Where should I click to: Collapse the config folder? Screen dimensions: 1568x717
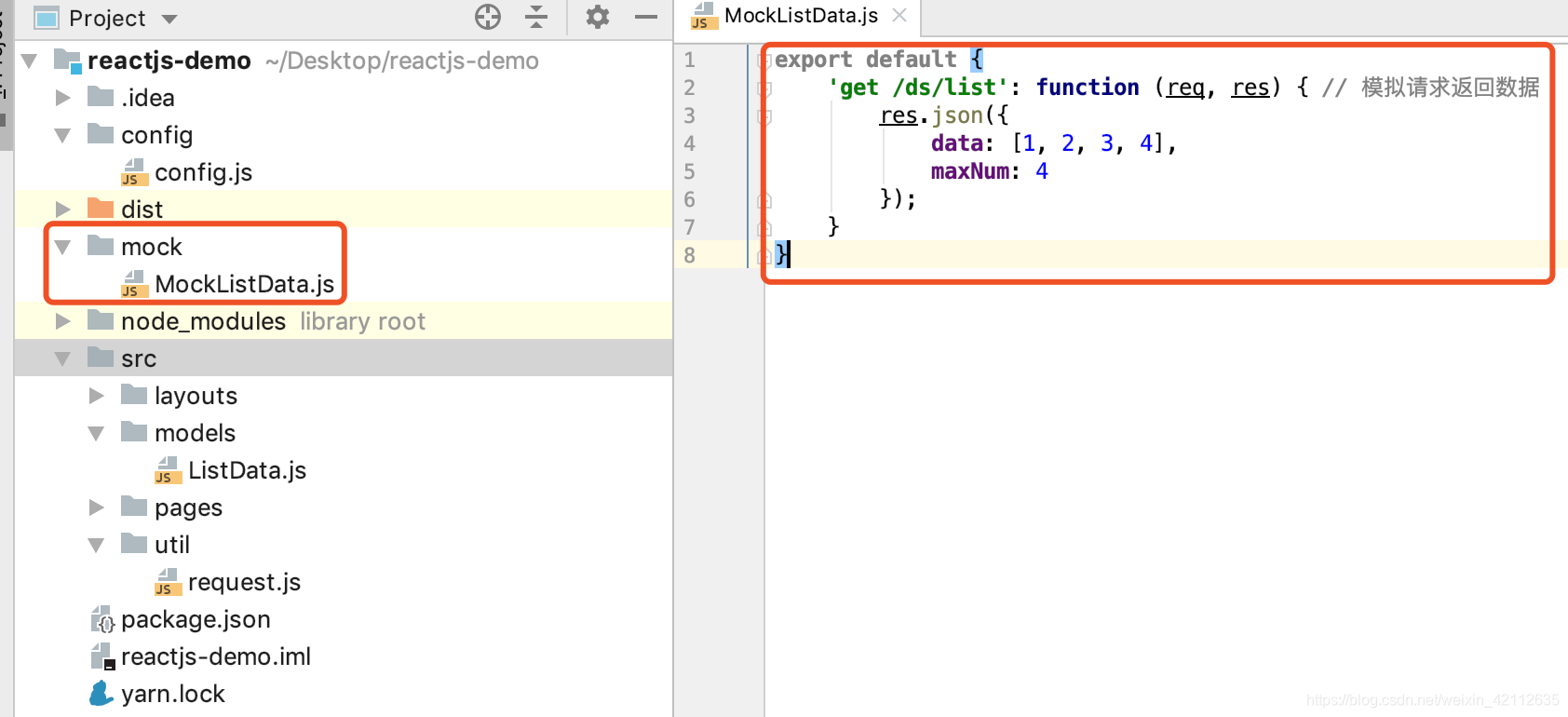coord(63,136)
